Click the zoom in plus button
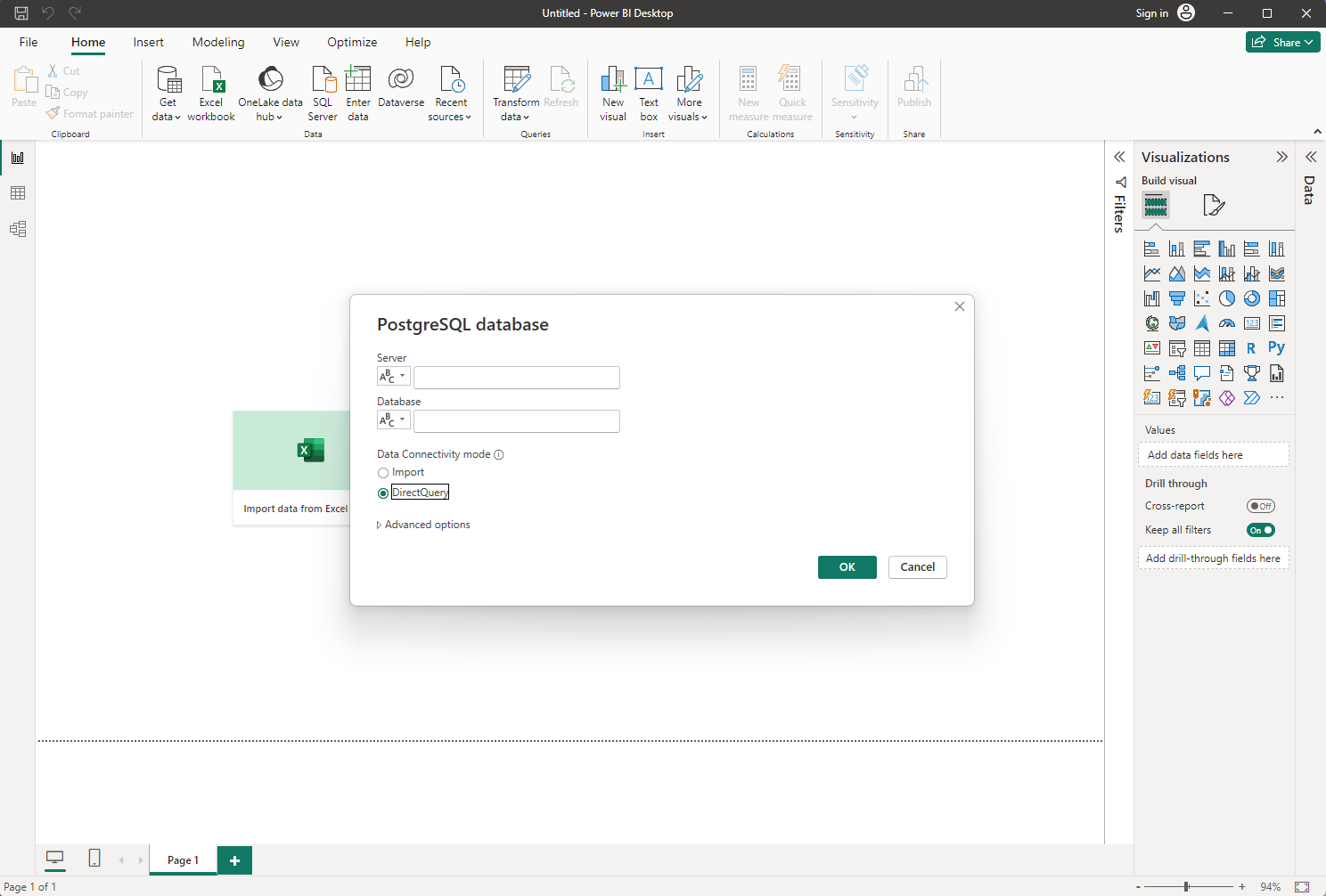The width and height of the screenshot is (1326, 896). (x=1242, y=886)
